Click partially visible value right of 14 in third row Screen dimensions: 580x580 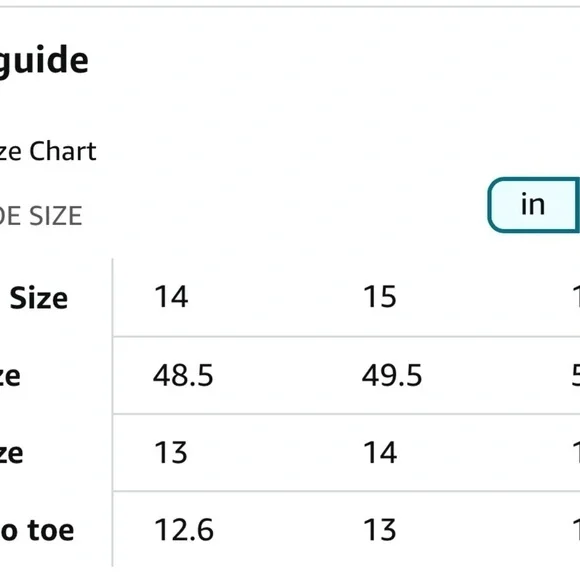pos(576,453)
